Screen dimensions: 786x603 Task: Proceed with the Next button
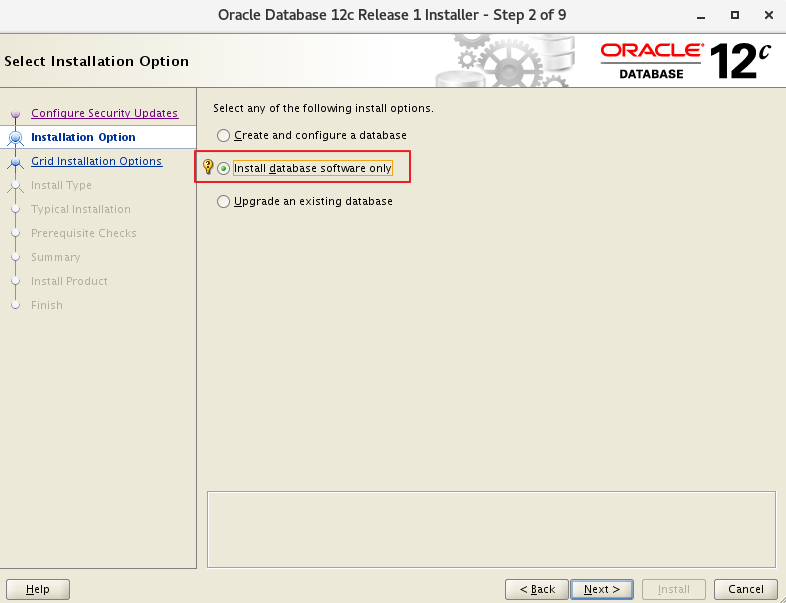tap(602, 589)
